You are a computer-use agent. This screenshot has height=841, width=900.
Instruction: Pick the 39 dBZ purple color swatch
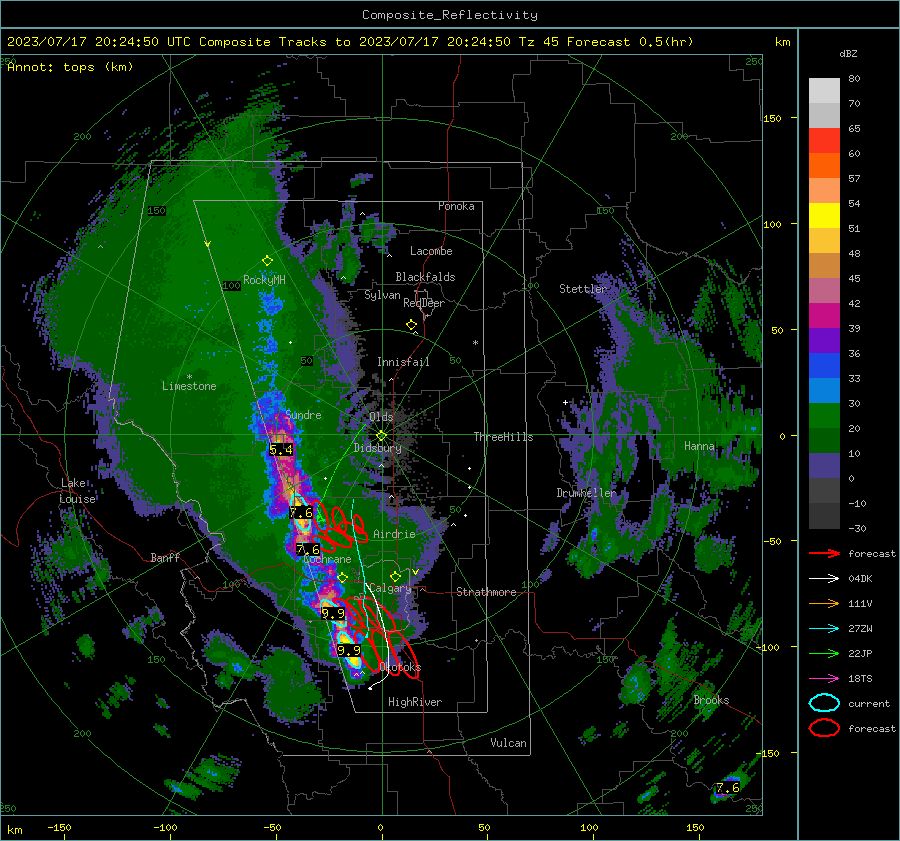tap(824, 340)
